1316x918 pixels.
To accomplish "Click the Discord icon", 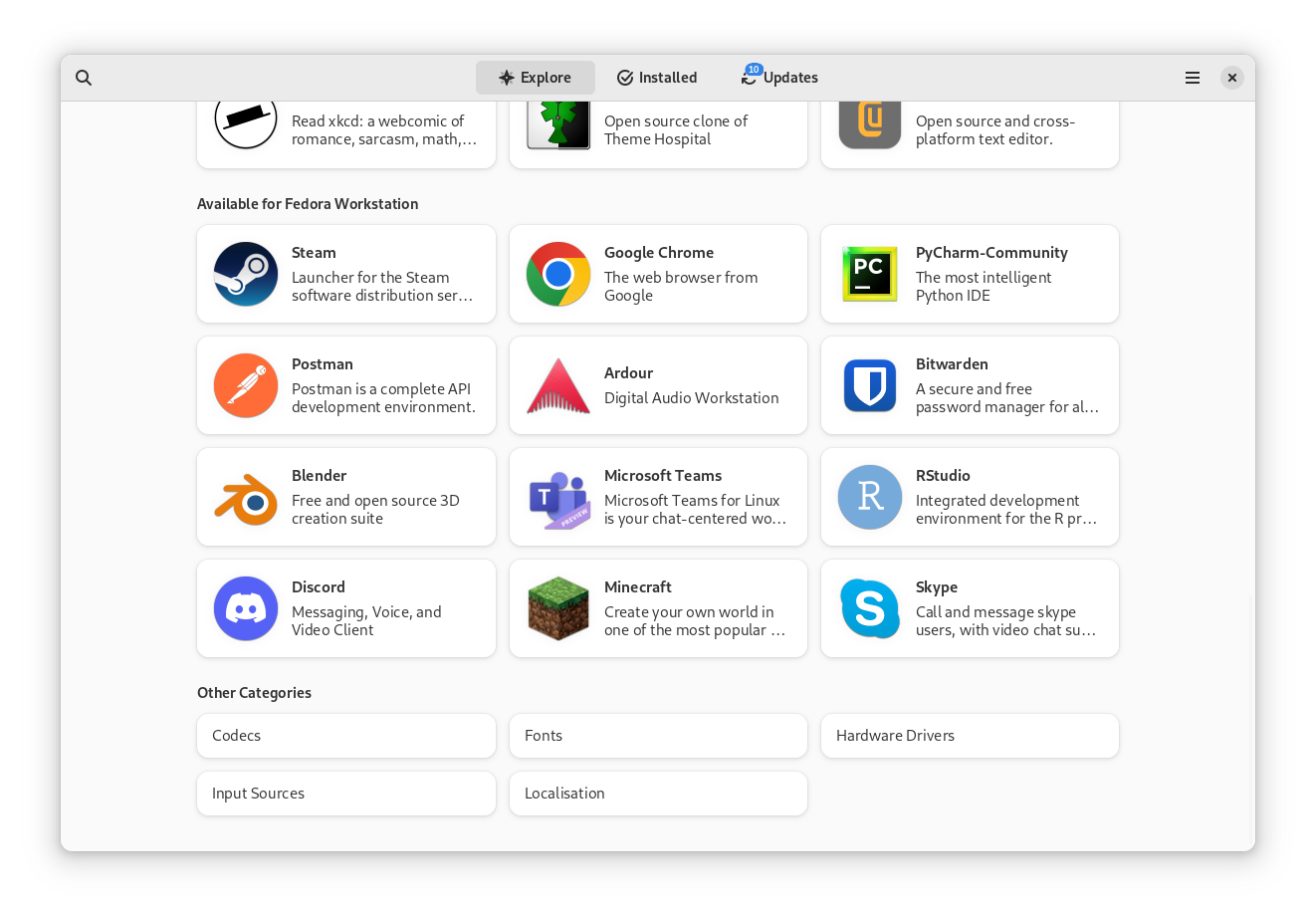I will click(246, 608).
